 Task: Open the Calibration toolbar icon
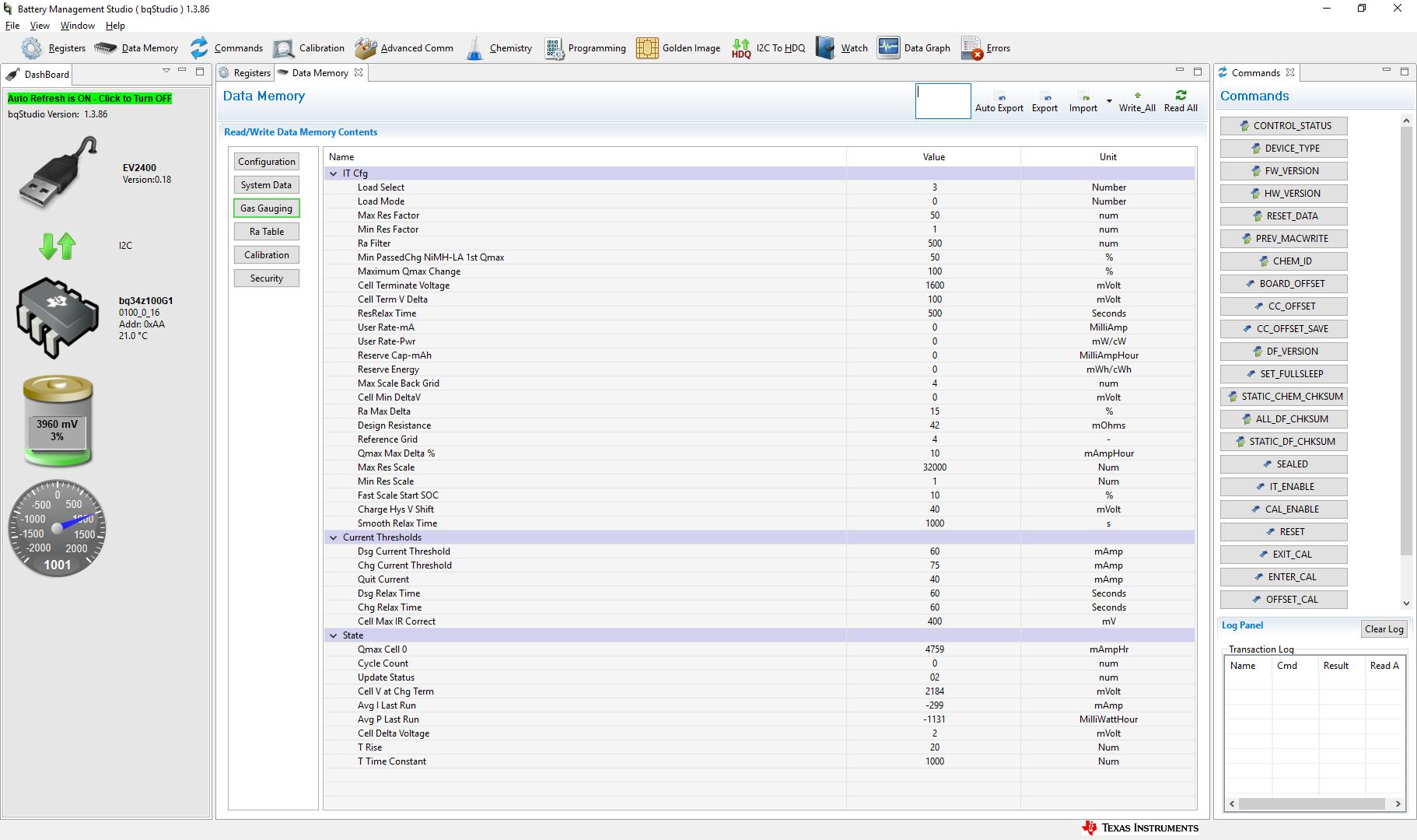pos(284,48)
